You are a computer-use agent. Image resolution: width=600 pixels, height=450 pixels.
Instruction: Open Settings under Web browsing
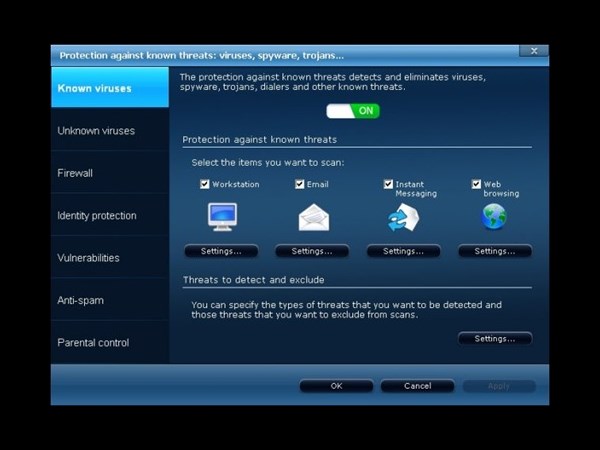[495, 251]
